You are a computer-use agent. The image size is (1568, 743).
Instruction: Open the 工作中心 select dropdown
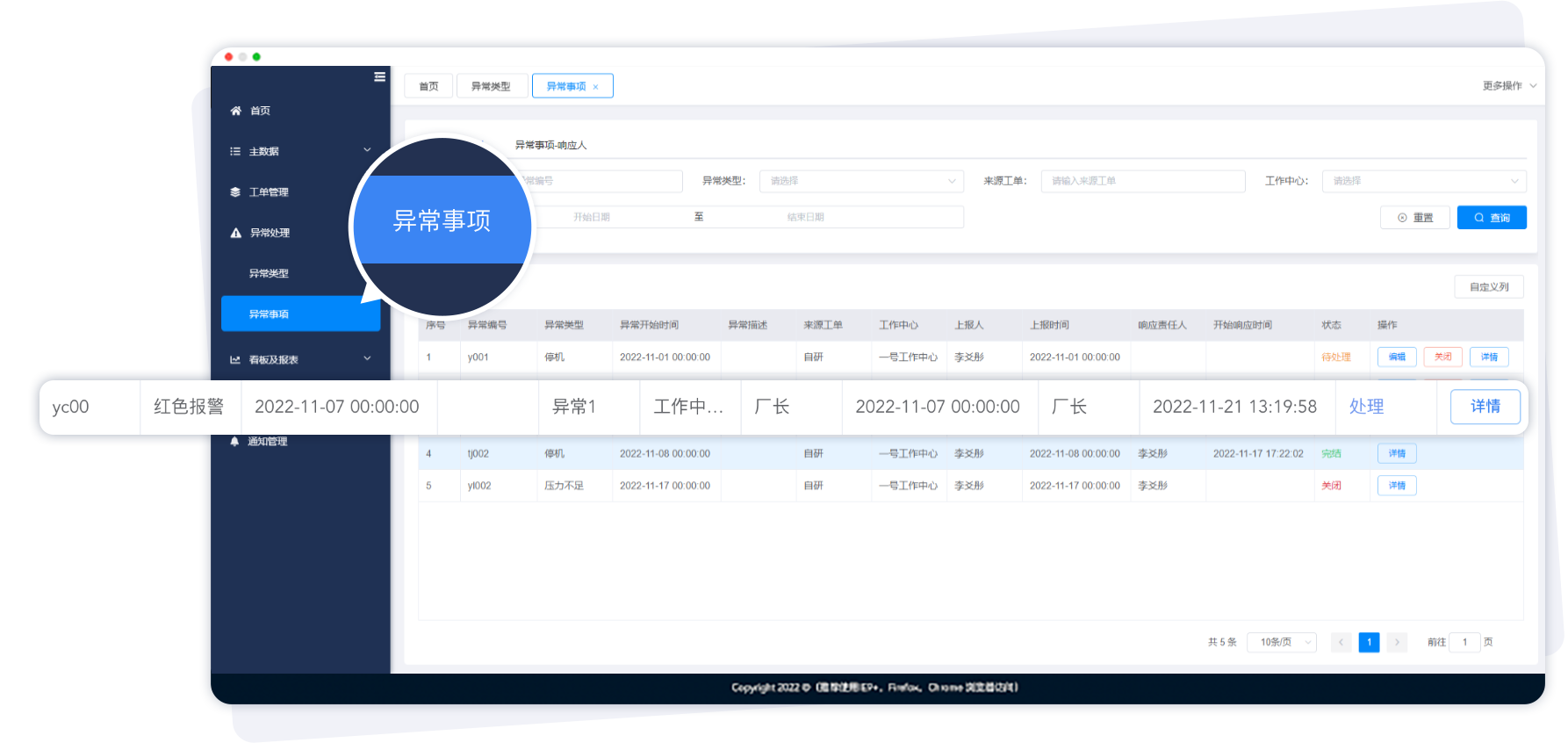(x=1424, y=181)
